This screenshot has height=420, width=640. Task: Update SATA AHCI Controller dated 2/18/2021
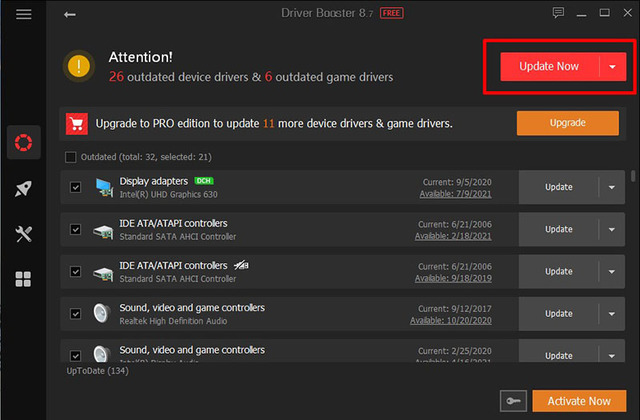(x=558, y=229)
